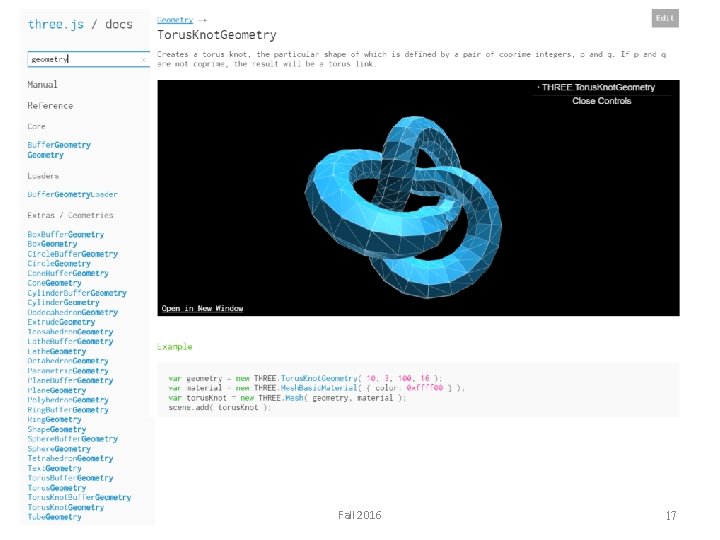Click the green Example heading
Viewport: 720px width, 540px height.
[x=174, y=347]
